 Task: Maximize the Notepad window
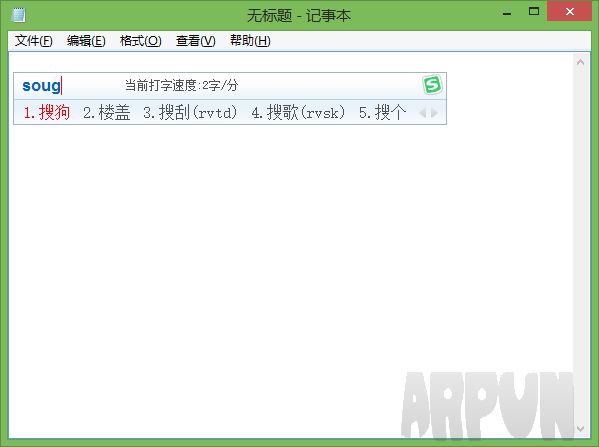tap(534, 11)
